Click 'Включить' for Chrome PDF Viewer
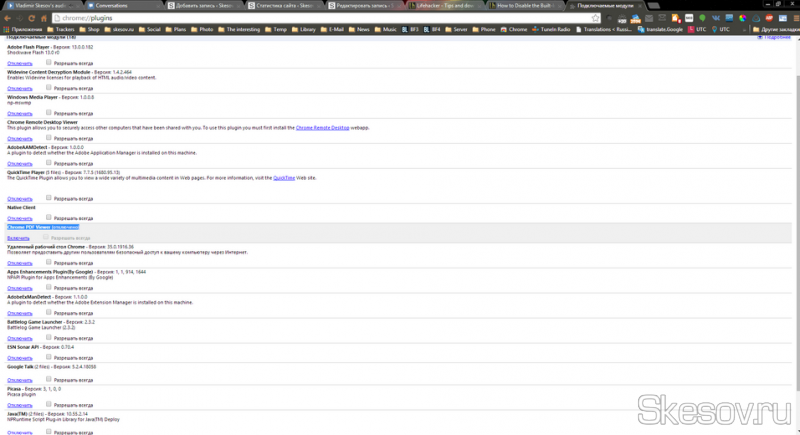The image size is (800, 435). click(x=18, y=239)
